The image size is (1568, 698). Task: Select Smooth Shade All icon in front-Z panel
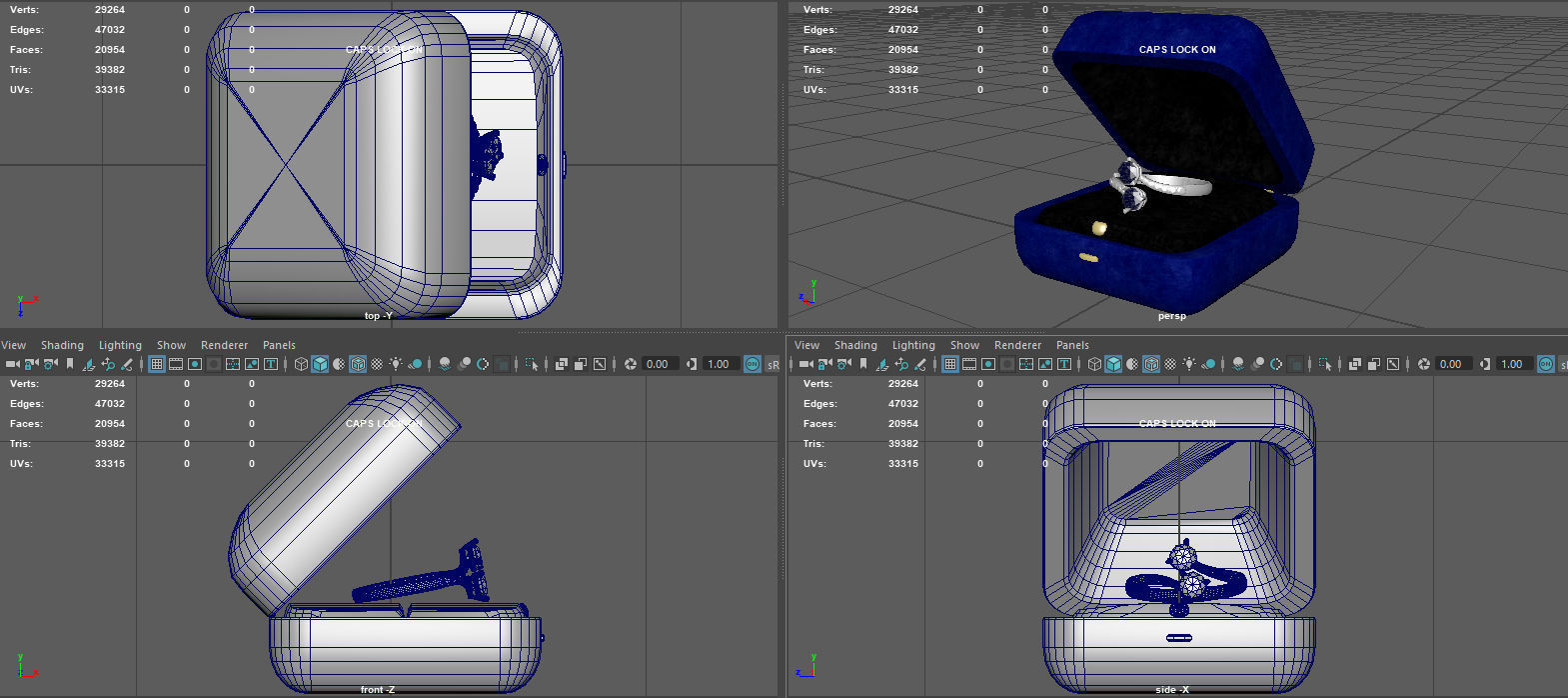[x=320, y=364]
